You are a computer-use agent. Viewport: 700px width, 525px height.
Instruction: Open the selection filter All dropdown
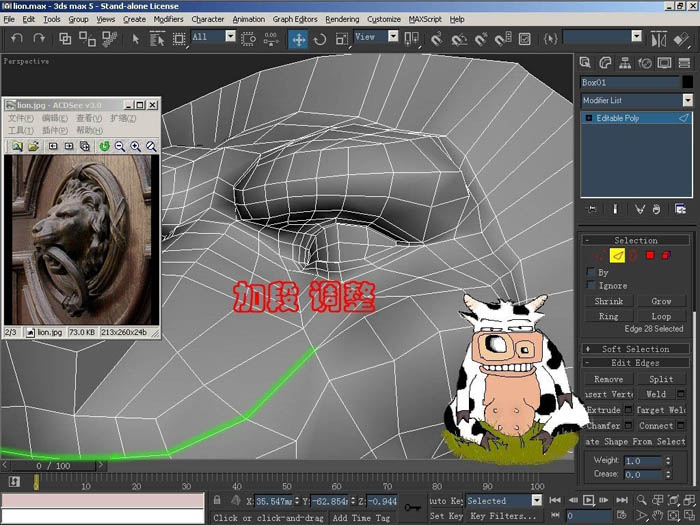coord(230,36)
